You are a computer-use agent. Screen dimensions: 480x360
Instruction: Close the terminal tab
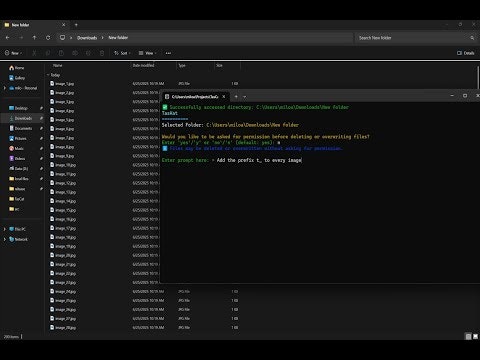point(224,97)
